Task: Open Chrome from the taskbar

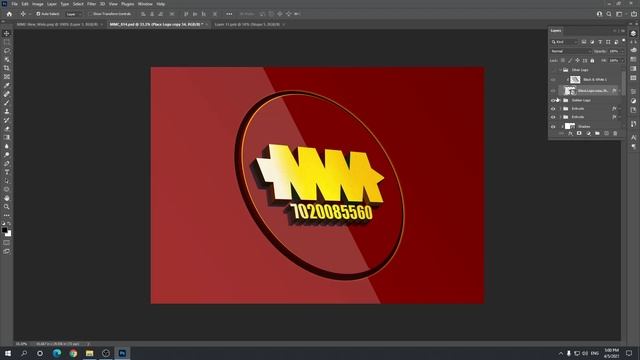Action: point(73,353)
